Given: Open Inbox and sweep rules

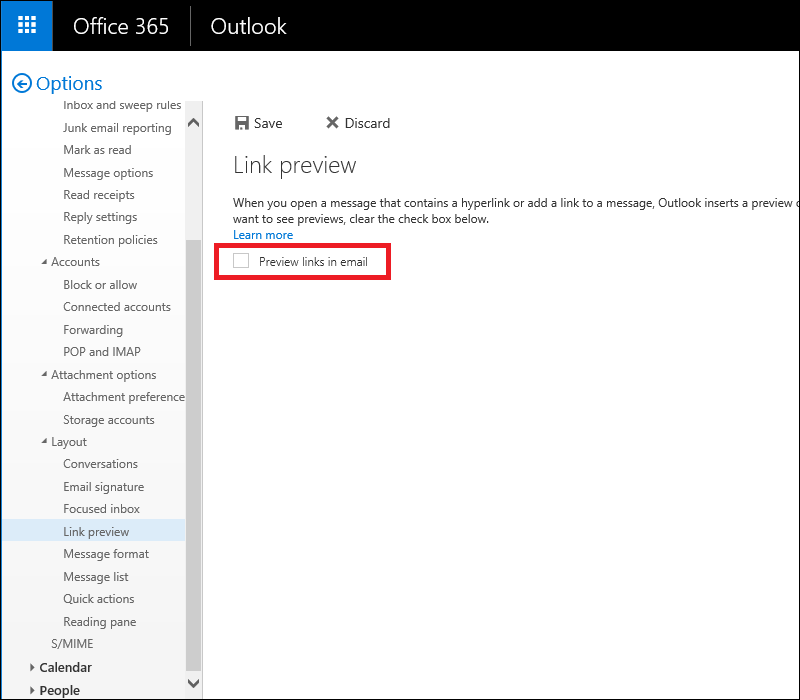Looking at the screenshot, I should pos(122,105).
